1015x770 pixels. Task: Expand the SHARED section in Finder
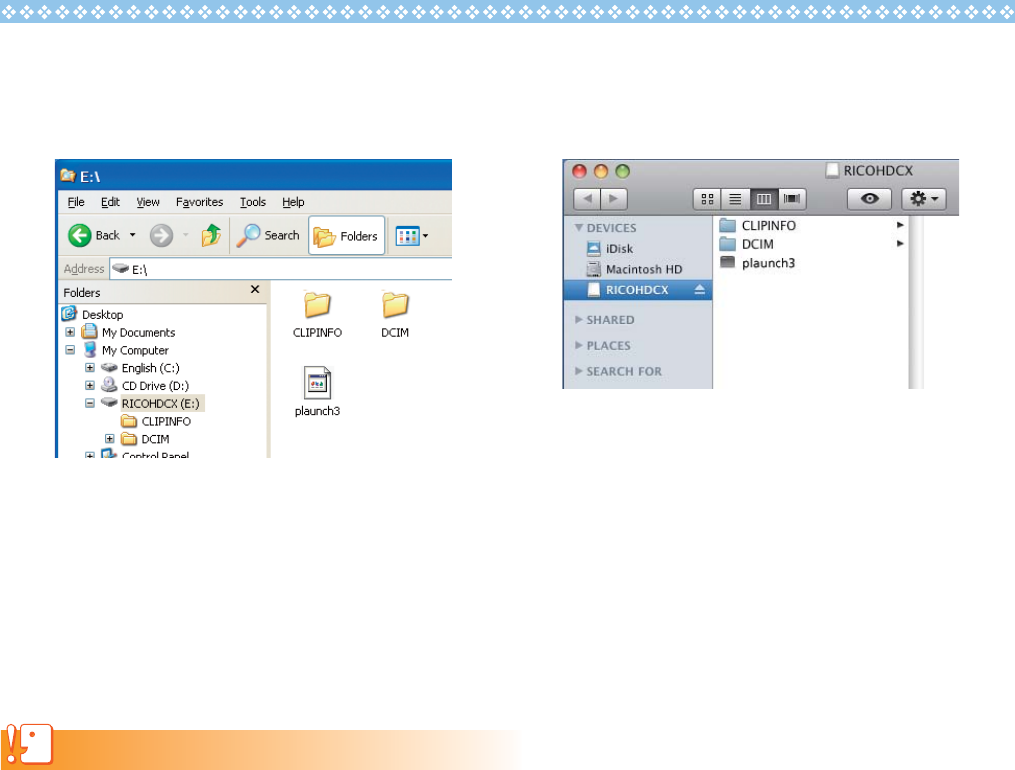pyautogui.click(x=578, y=320)
